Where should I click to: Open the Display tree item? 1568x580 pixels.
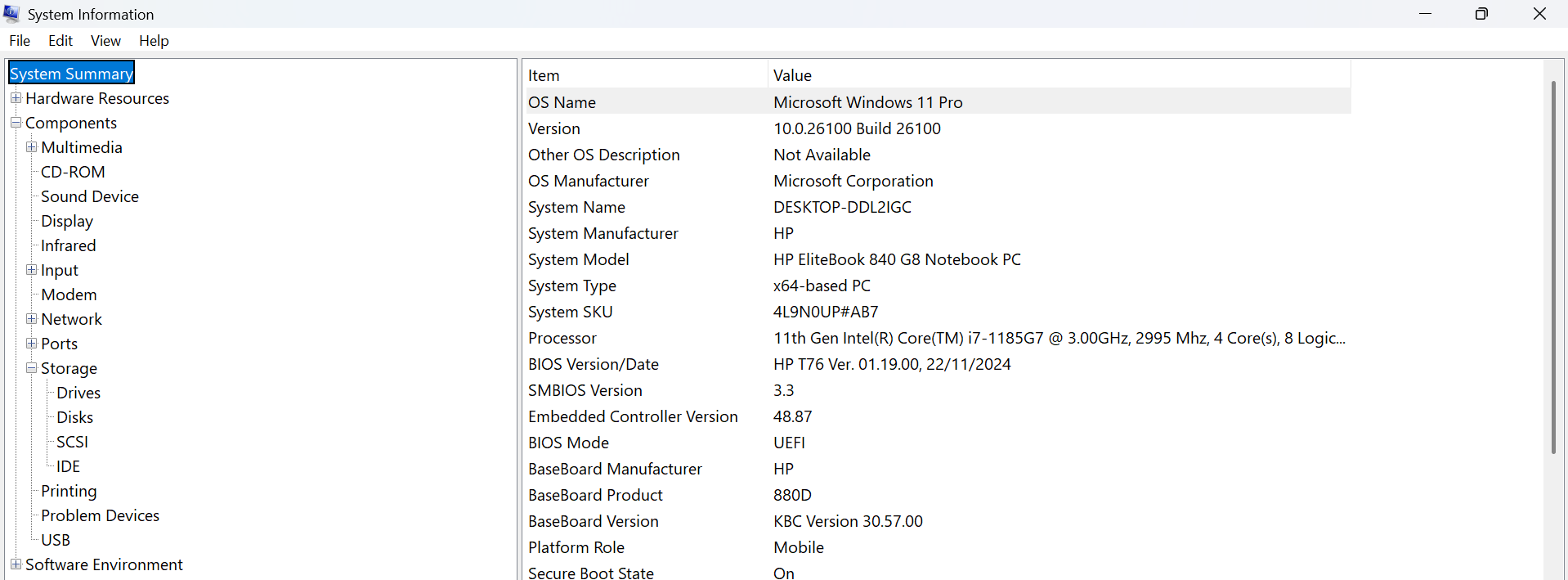click(67, 221)
